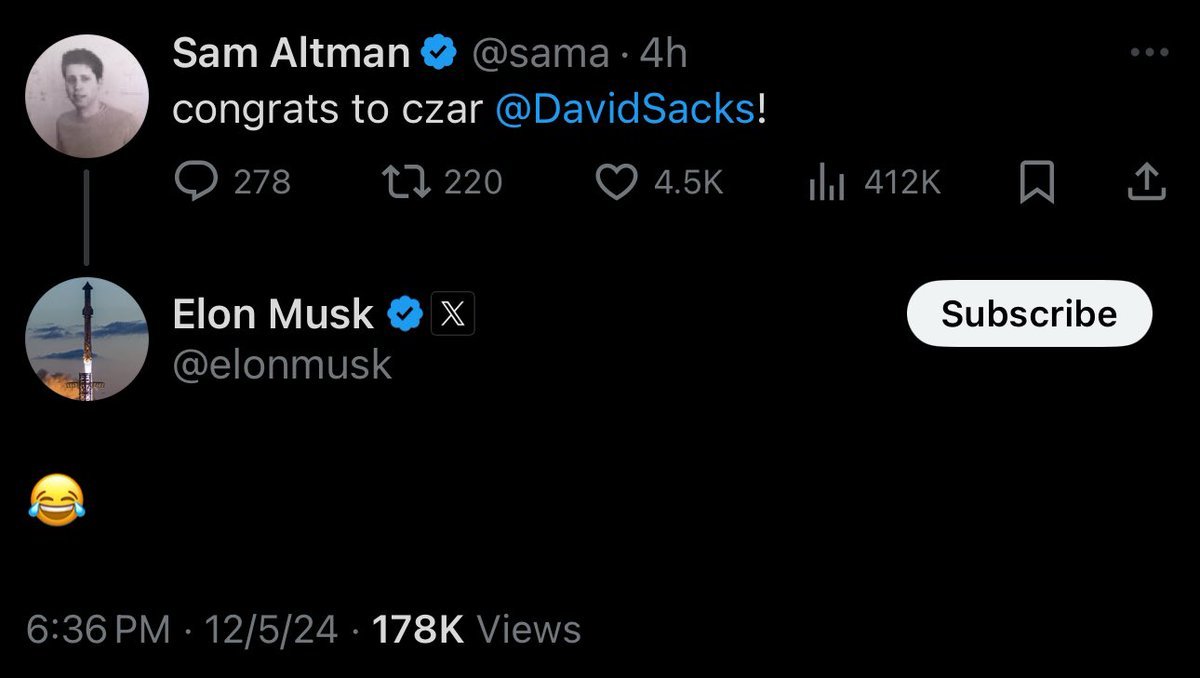Screen dimensions: 1200x678
Task: Click the 4h timestamp on tweet
Action: click(663, 54)
